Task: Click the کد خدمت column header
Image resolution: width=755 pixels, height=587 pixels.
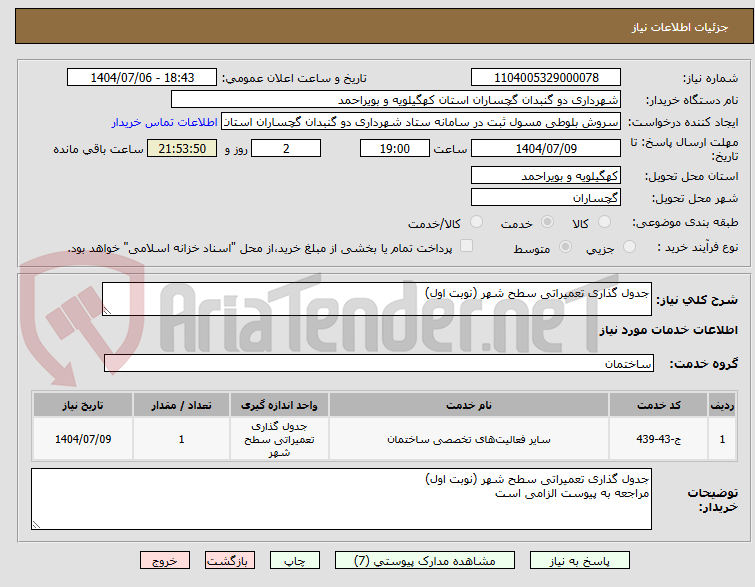Action: 658,405
